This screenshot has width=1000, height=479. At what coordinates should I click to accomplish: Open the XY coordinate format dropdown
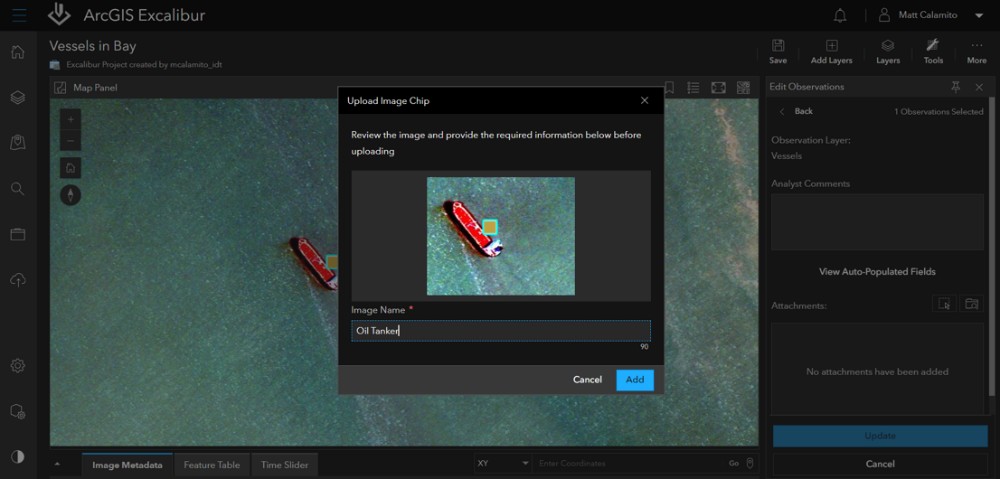503,464
